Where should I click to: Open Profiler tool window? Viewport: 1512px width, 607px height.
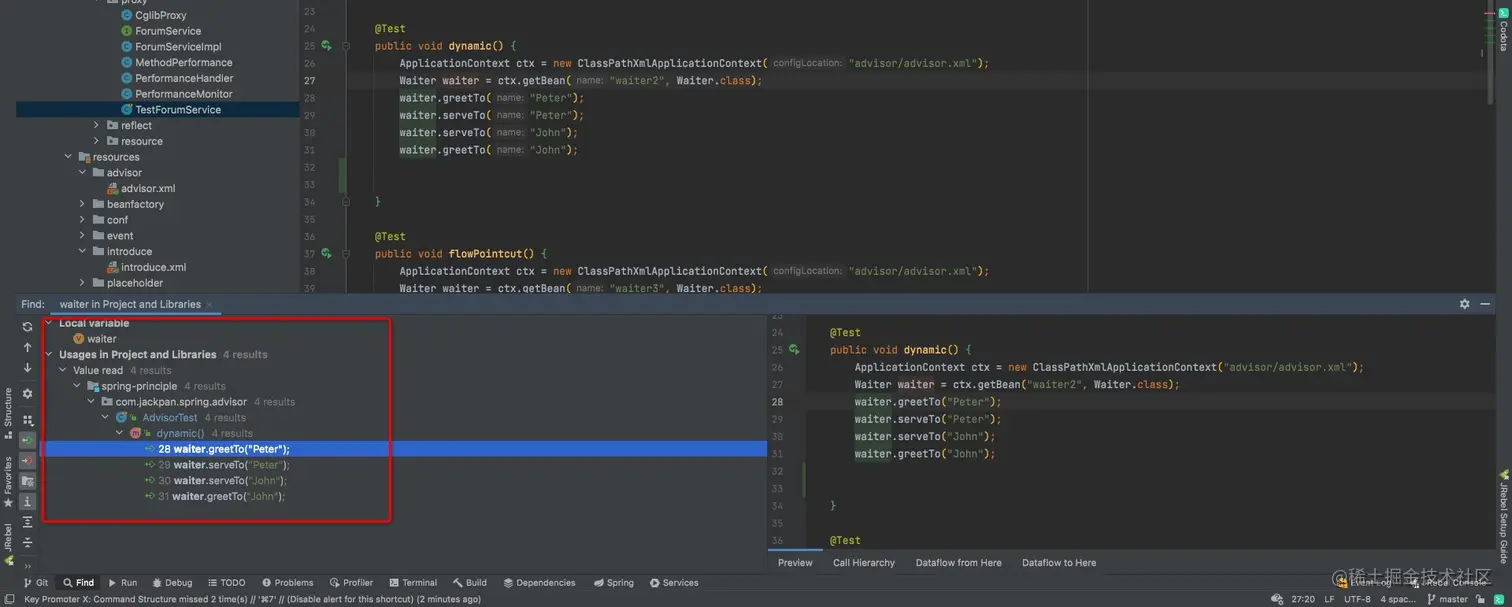[x=351, y=583]
